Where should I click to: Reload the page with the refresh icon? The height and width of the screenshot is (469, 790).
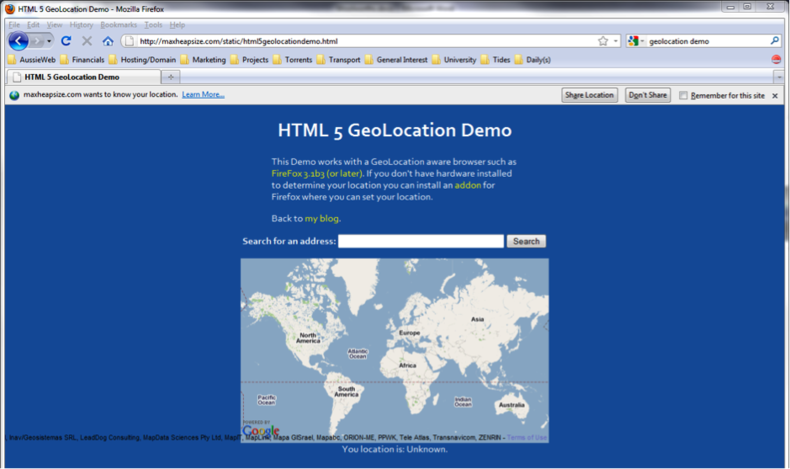pos(66,41)
